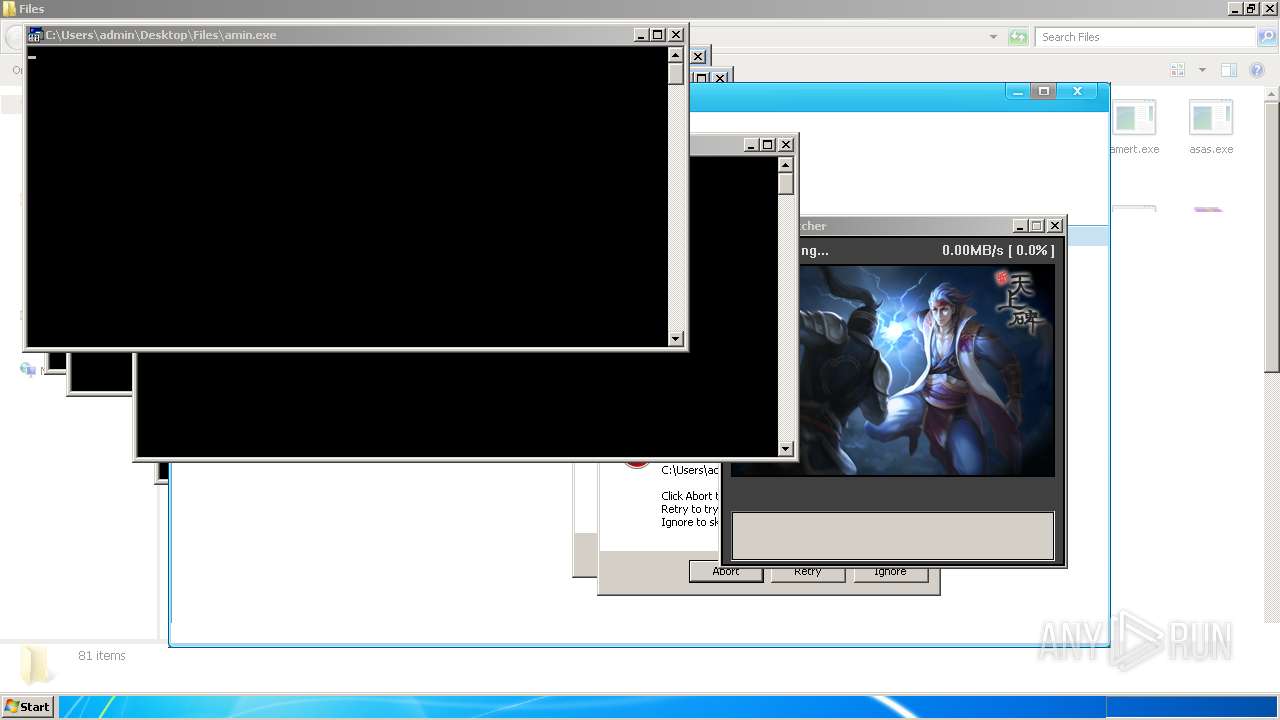Click the Abort button in the dialog
The image size is (1280, 720).
pyautogui.click(x=726, y=572)
